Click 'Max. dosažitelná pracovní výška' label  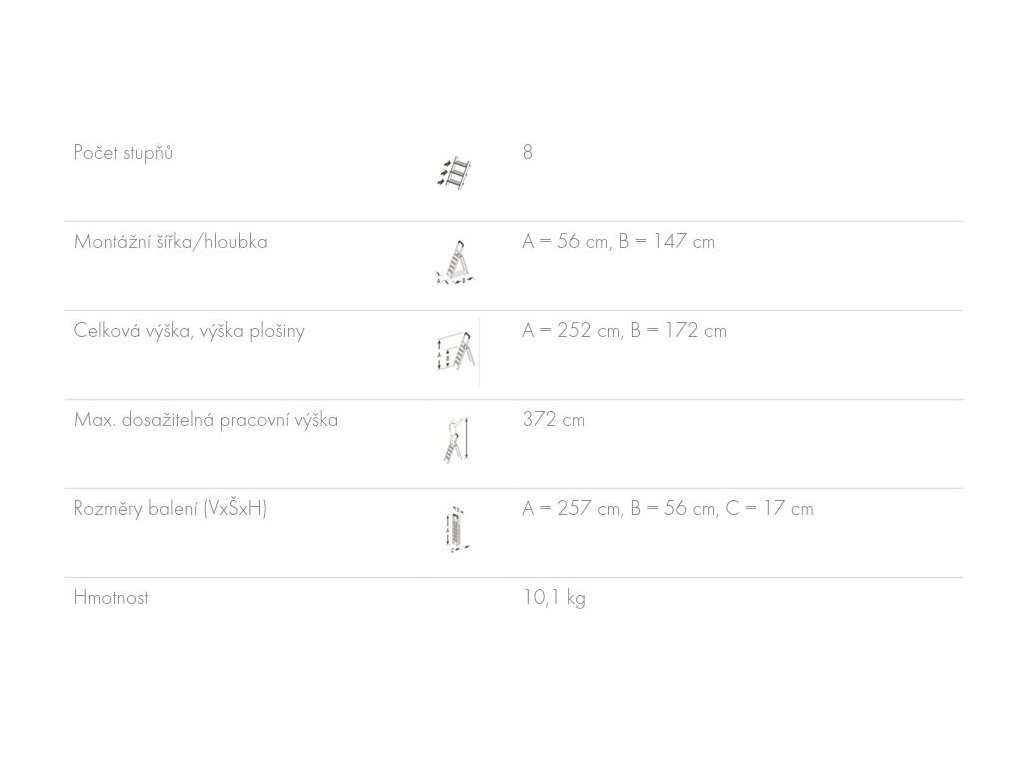(x=205, y=420)
